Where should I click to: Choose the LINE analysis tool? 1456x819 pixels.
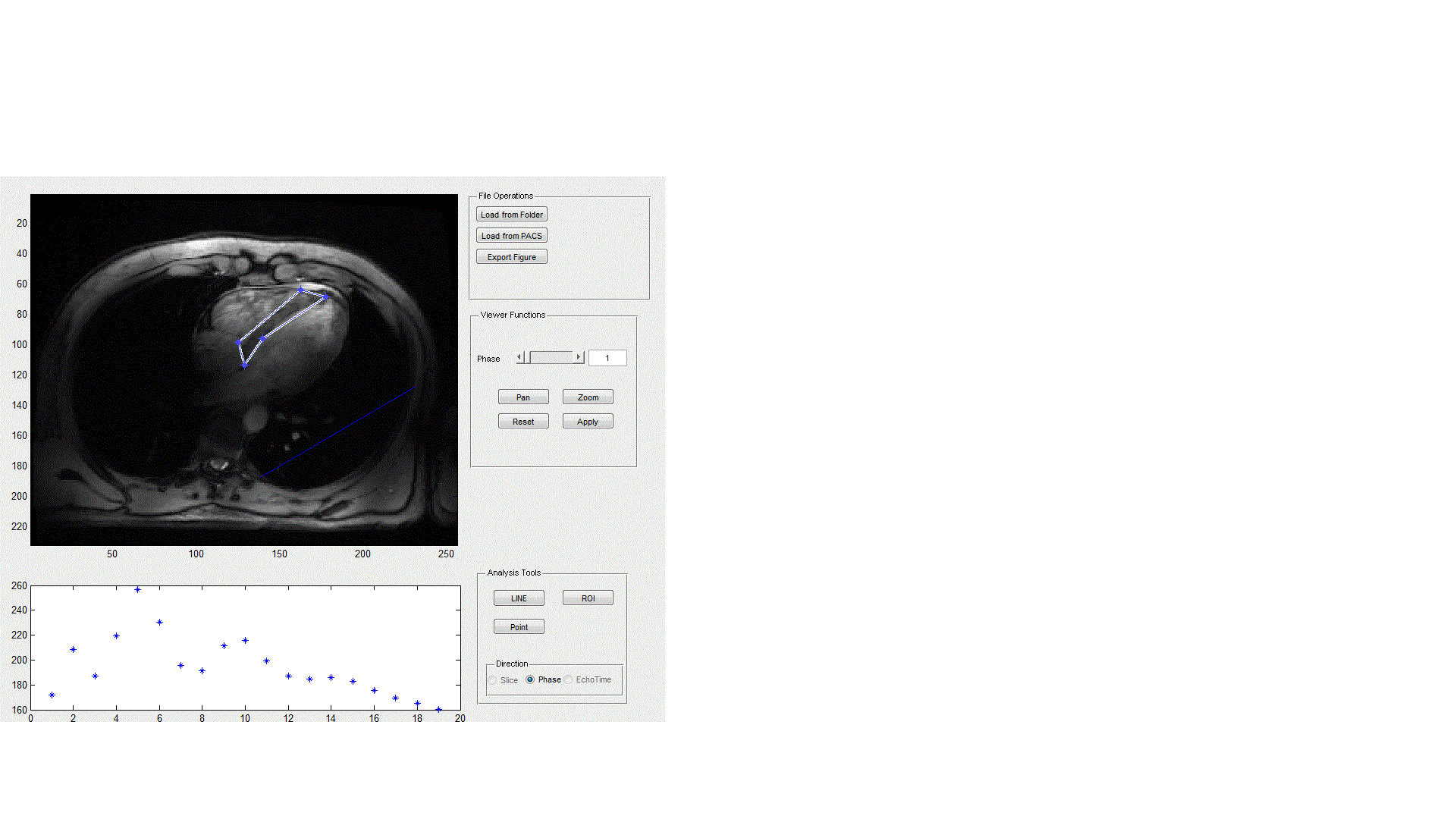point(519,598)
